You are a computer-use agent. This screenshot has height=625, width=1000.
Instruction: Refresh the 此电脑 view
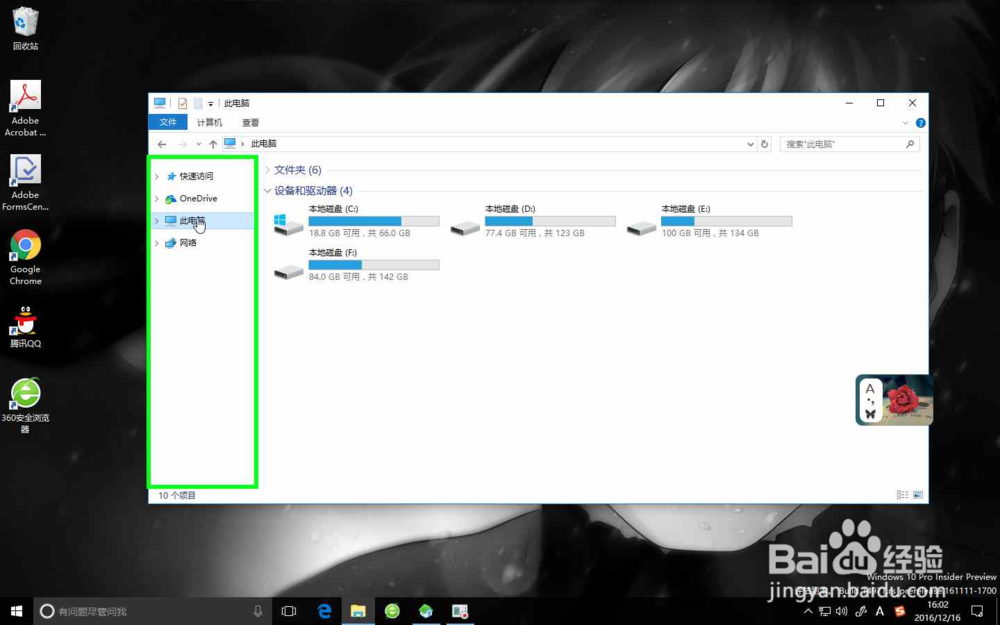pyautogui.click(x=765, y=144)
